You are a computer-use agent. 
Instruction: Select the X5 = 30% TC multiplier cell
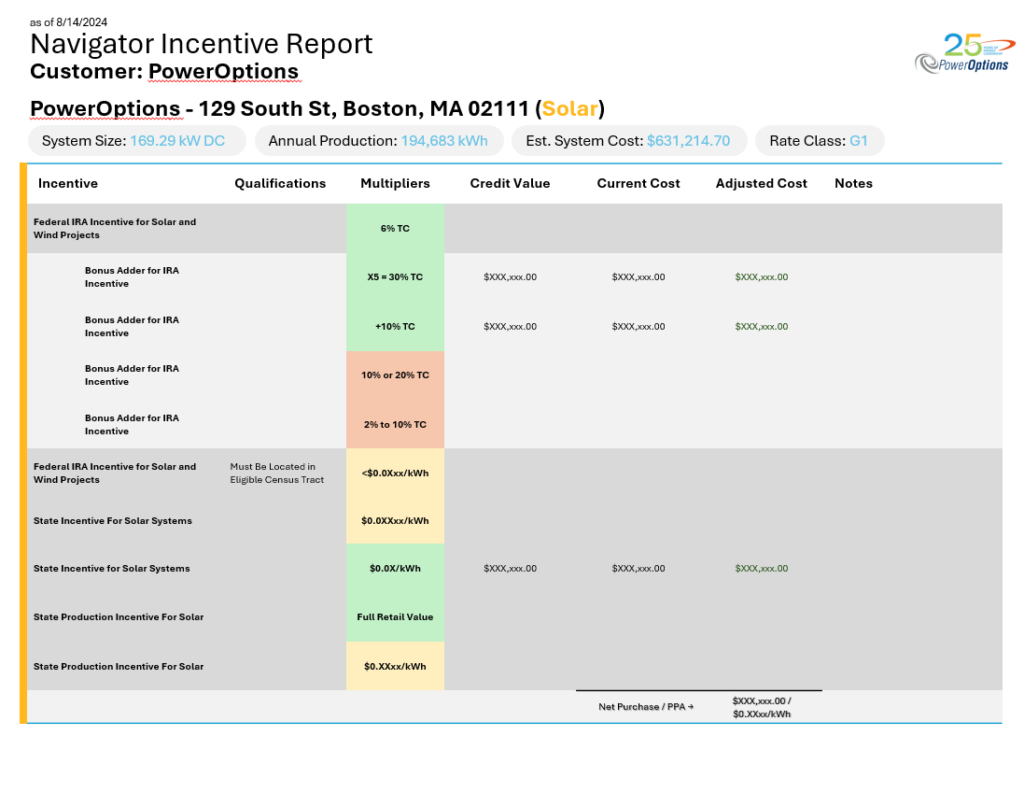point(395,277)
